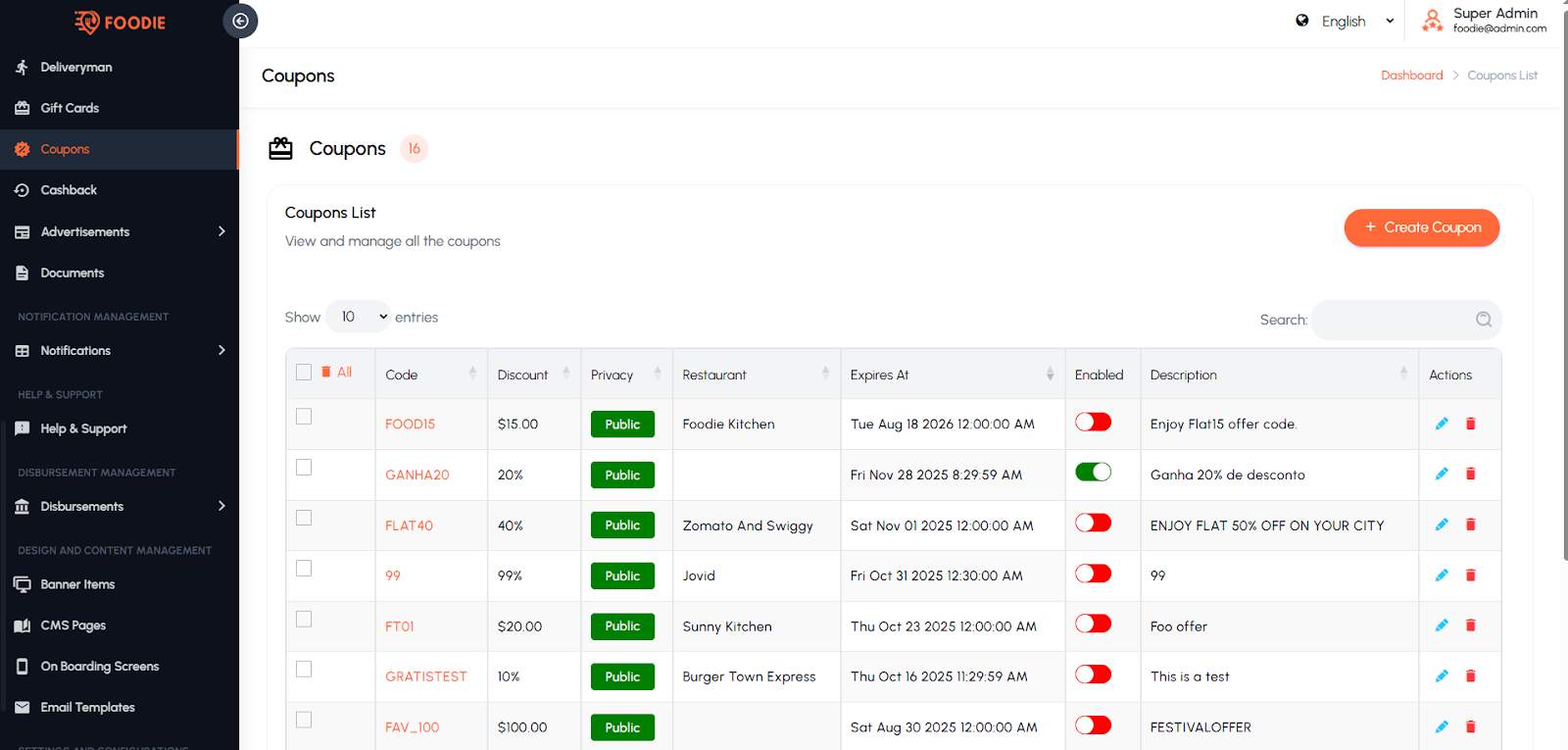Open Cashback in the sidebar
The height and width of the screenshot is (750, 1568).
69,190
